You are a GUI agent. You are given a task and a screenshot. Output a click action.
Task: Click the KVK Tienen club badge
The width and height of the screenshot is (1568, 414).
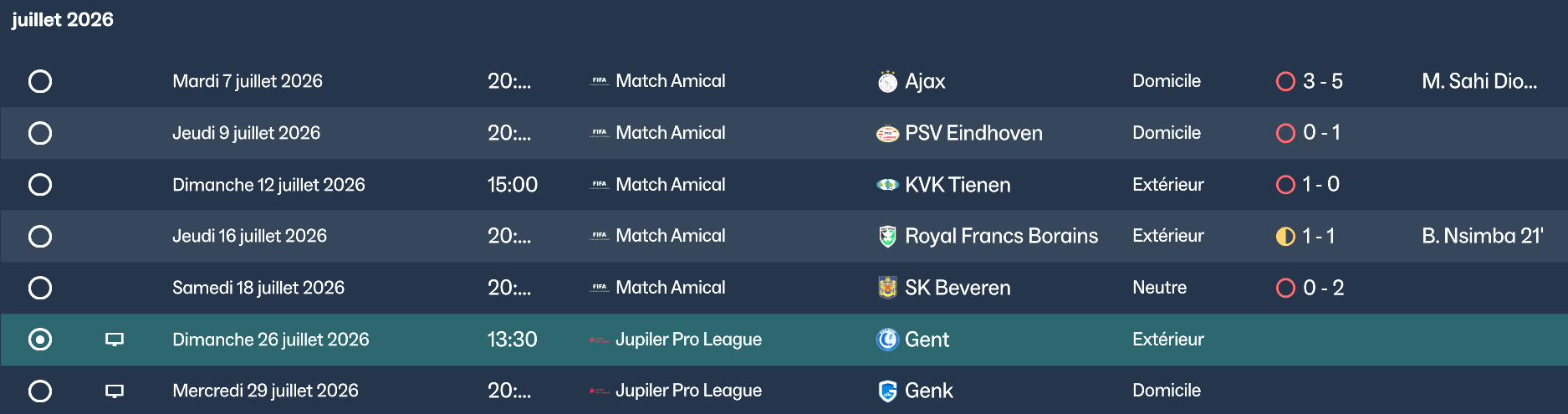[x=887, y=185]
